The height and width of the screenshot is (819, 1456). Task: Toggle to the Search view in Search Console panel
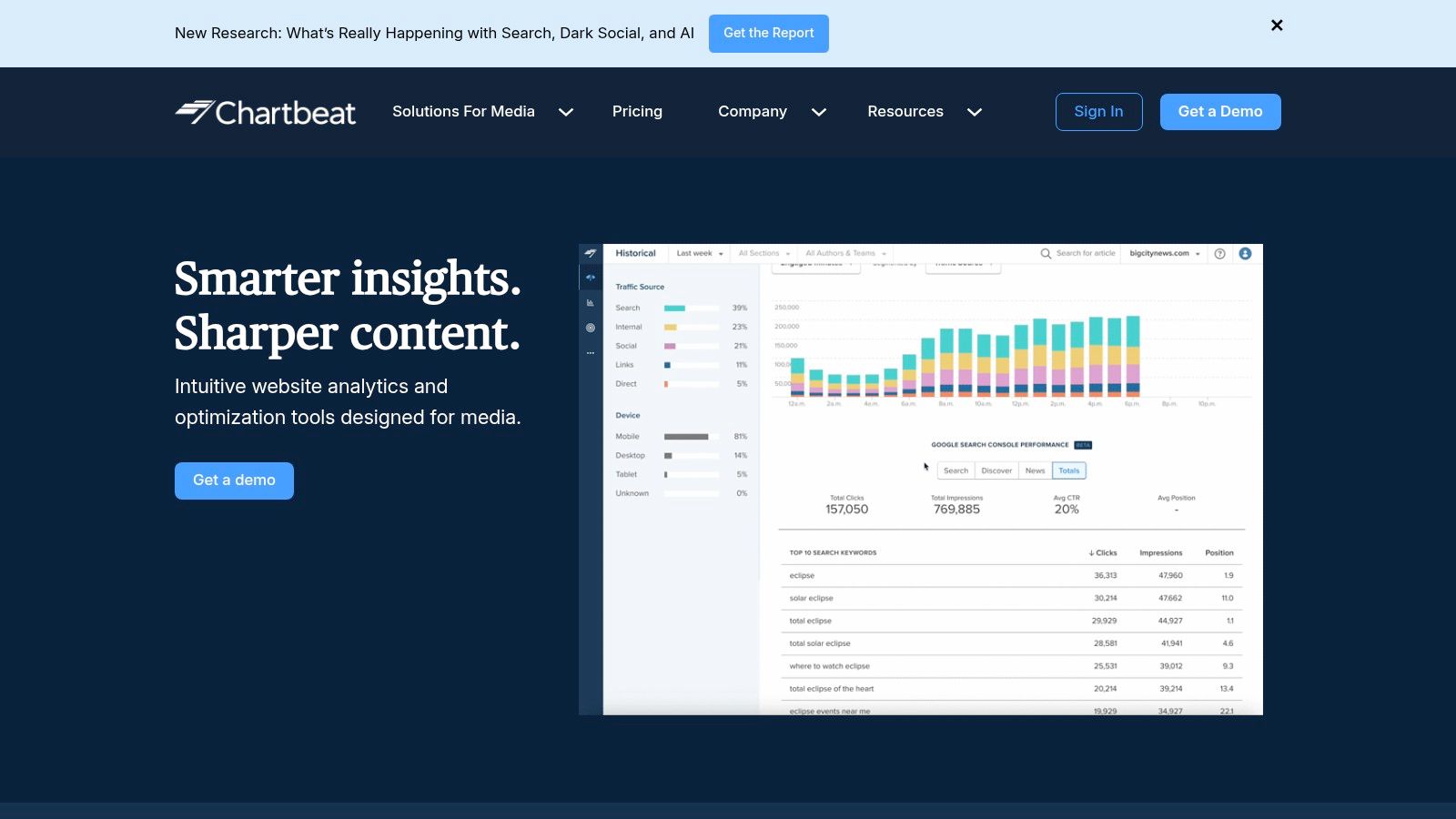955,470
